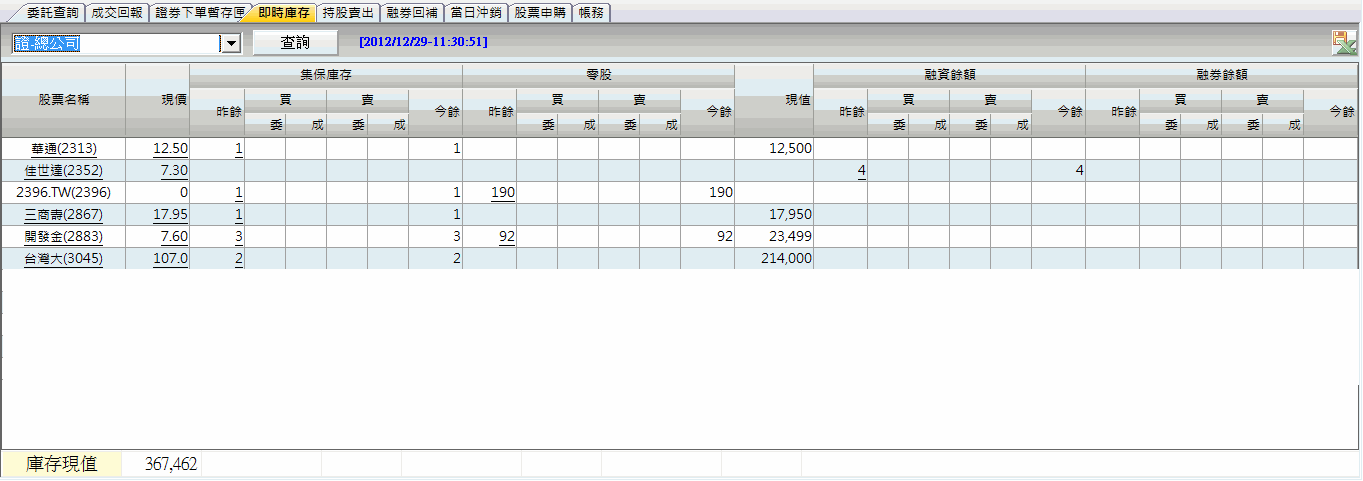Viewport: 1363px width, 481px height.
Task: Switch to the 融券回補 tab
Action: tap(412, 13)
